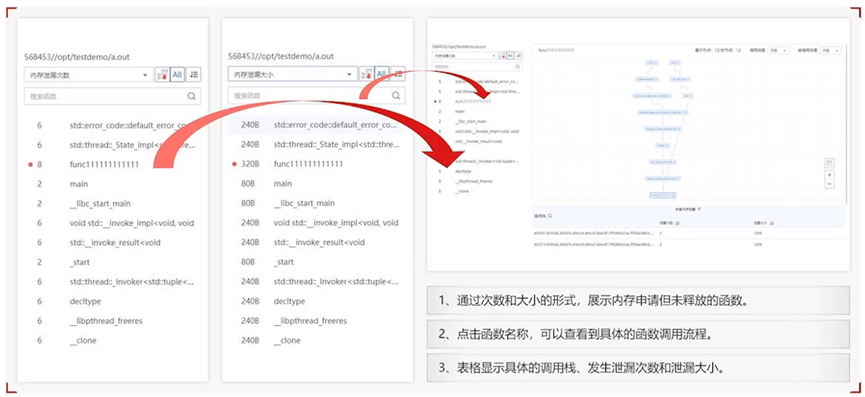Select __libpthread_freeres row in leak-count panel

point(113,321)
